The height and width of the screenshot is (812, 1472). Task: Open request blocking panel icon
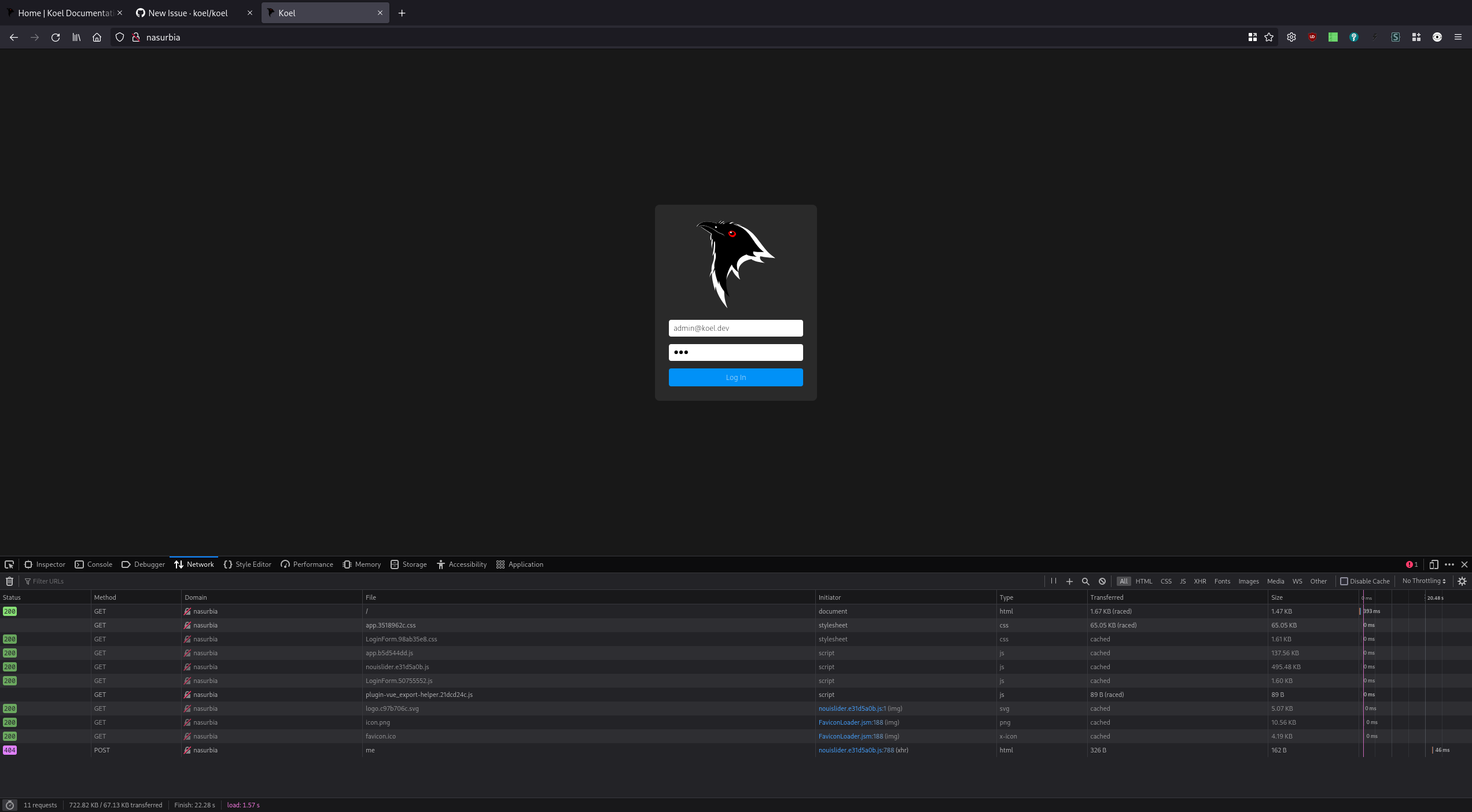tap(1102, 581)
